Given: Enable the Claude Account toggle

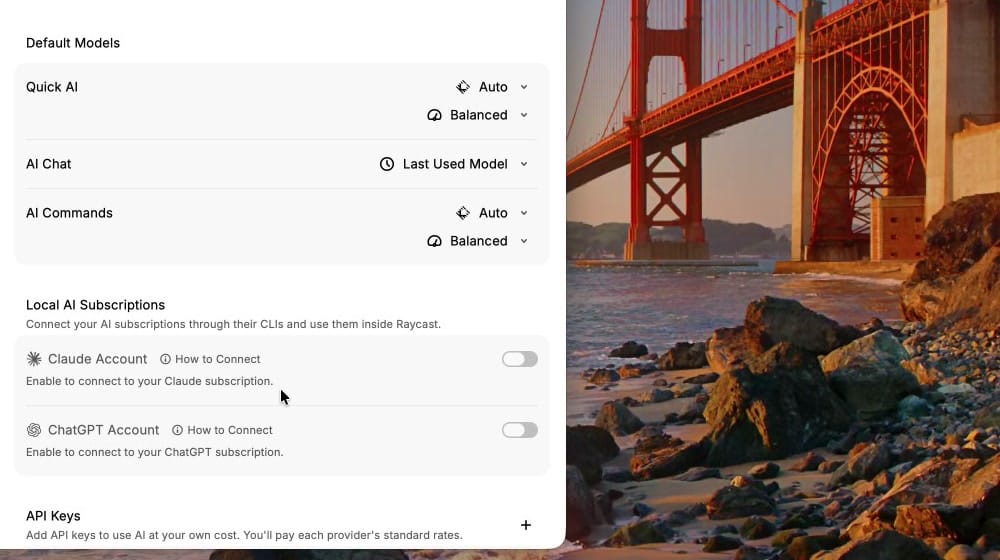Looking at the screenshot, I should pyautogui.click(x=519, y=359).
